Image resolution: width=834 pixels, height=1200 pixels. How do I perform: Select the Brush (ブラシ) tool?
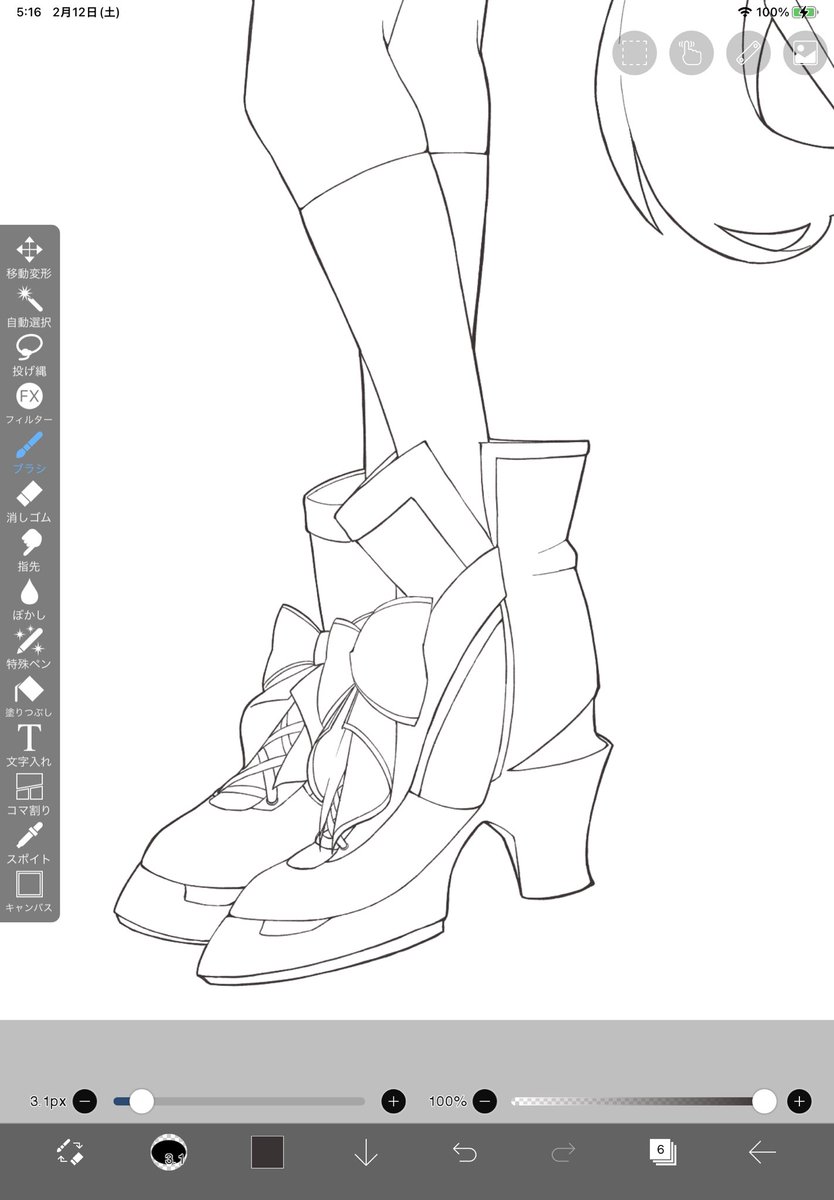pyautogui.click(x=29, y=454)
